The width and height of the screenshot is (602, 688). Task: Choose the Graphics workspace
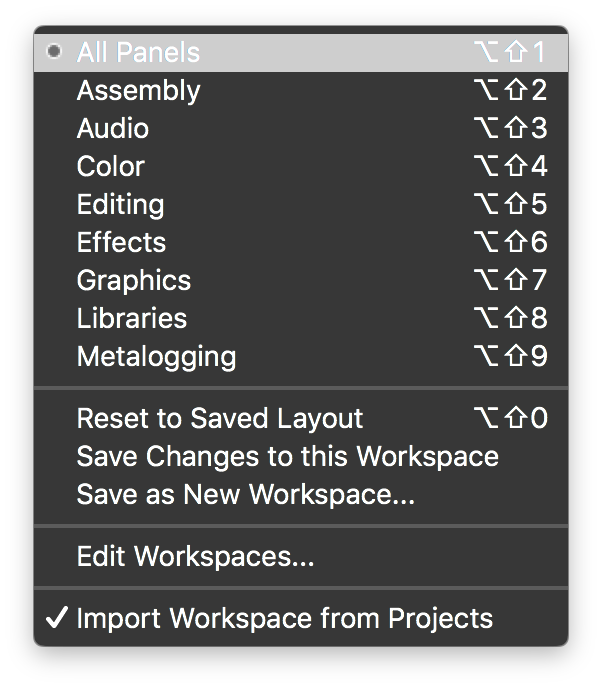(x=134, y=281)
